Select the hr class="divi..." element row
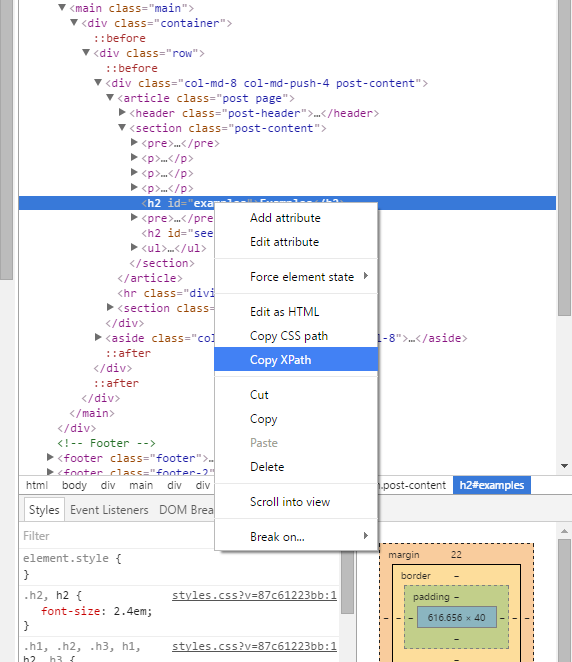 [x=166, y=293]
